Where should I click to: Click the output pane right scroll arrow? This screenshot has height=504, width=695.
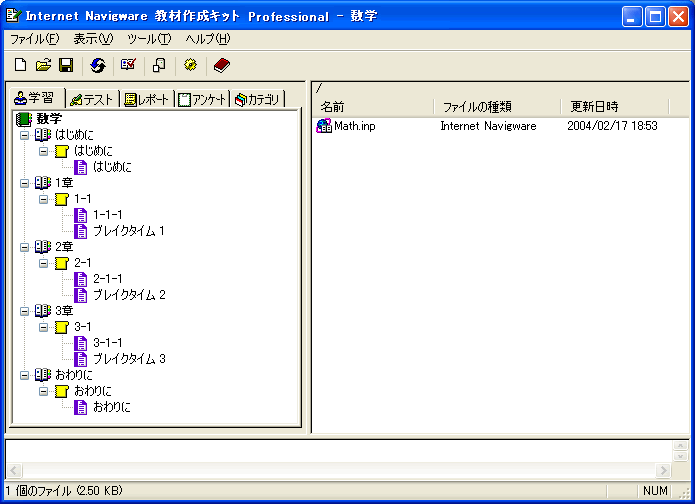click(663, 470)
